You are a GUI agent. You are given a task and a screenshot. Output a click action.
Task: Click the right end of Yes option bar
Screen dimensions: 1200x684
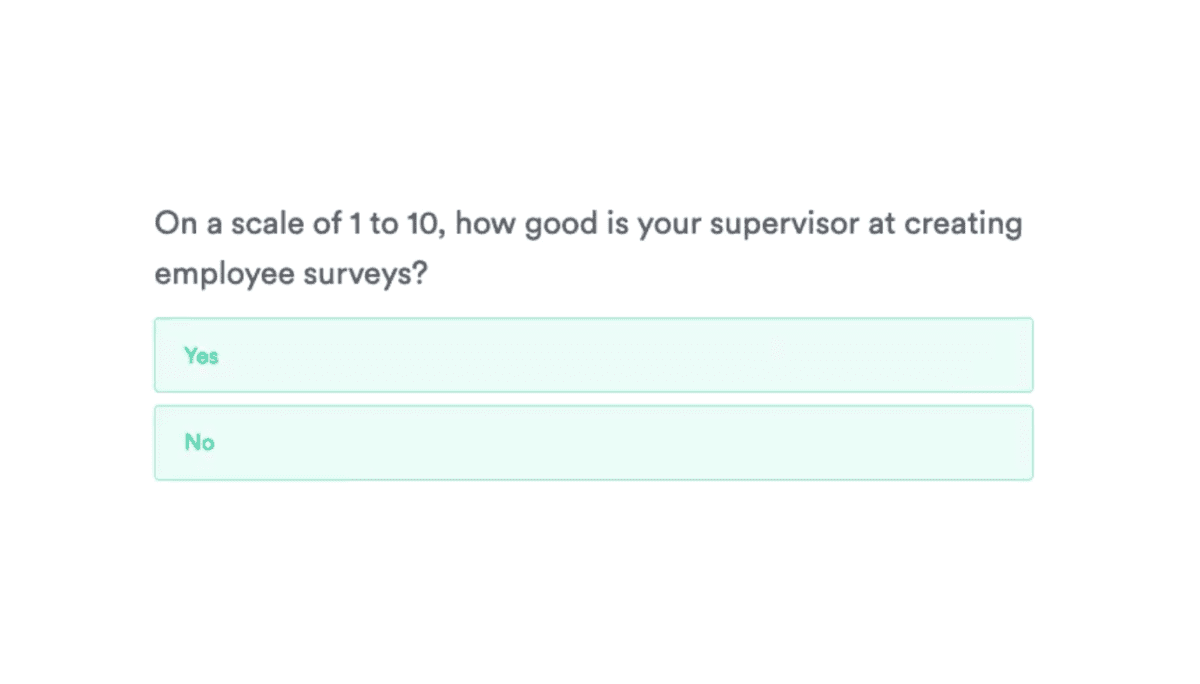(1010, 355)
